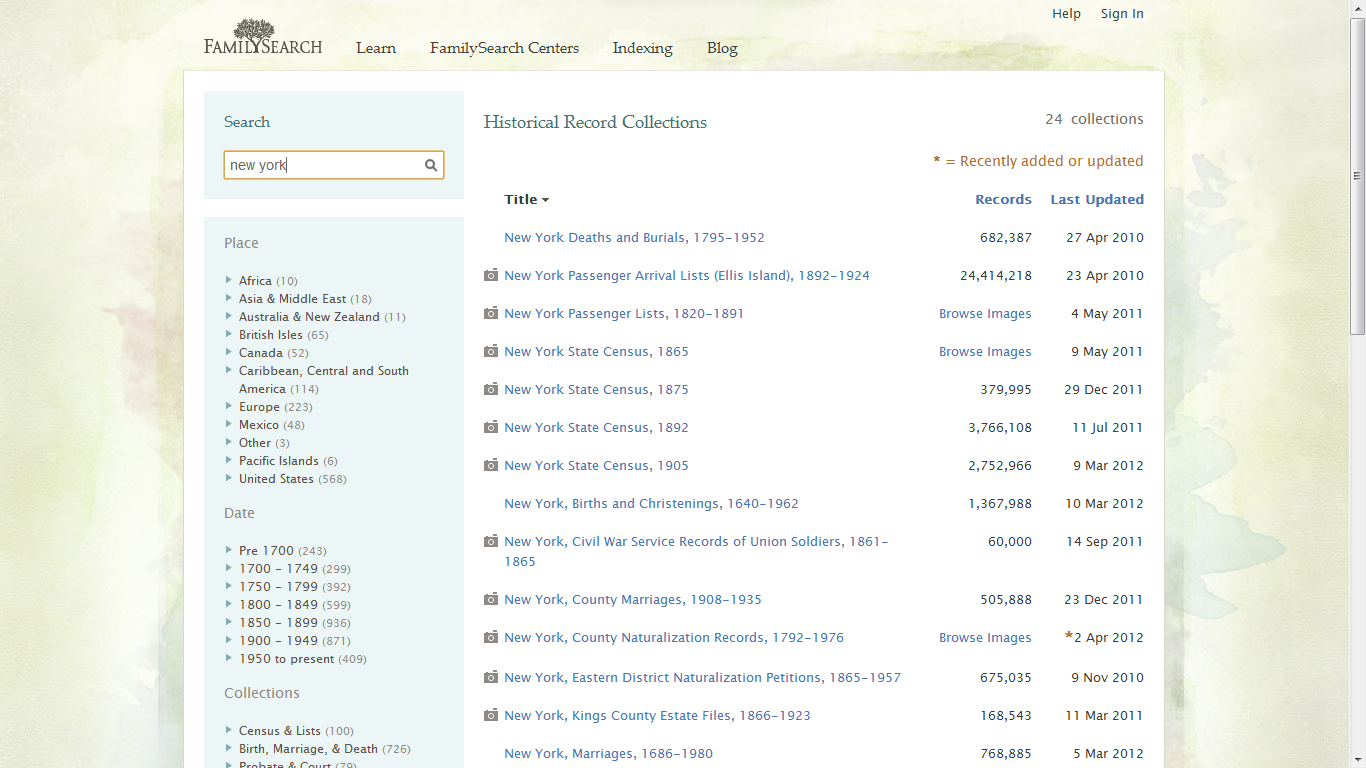Expand the Census & Lists collections filter
The image size is (1366, 768).
coord(229,730)
